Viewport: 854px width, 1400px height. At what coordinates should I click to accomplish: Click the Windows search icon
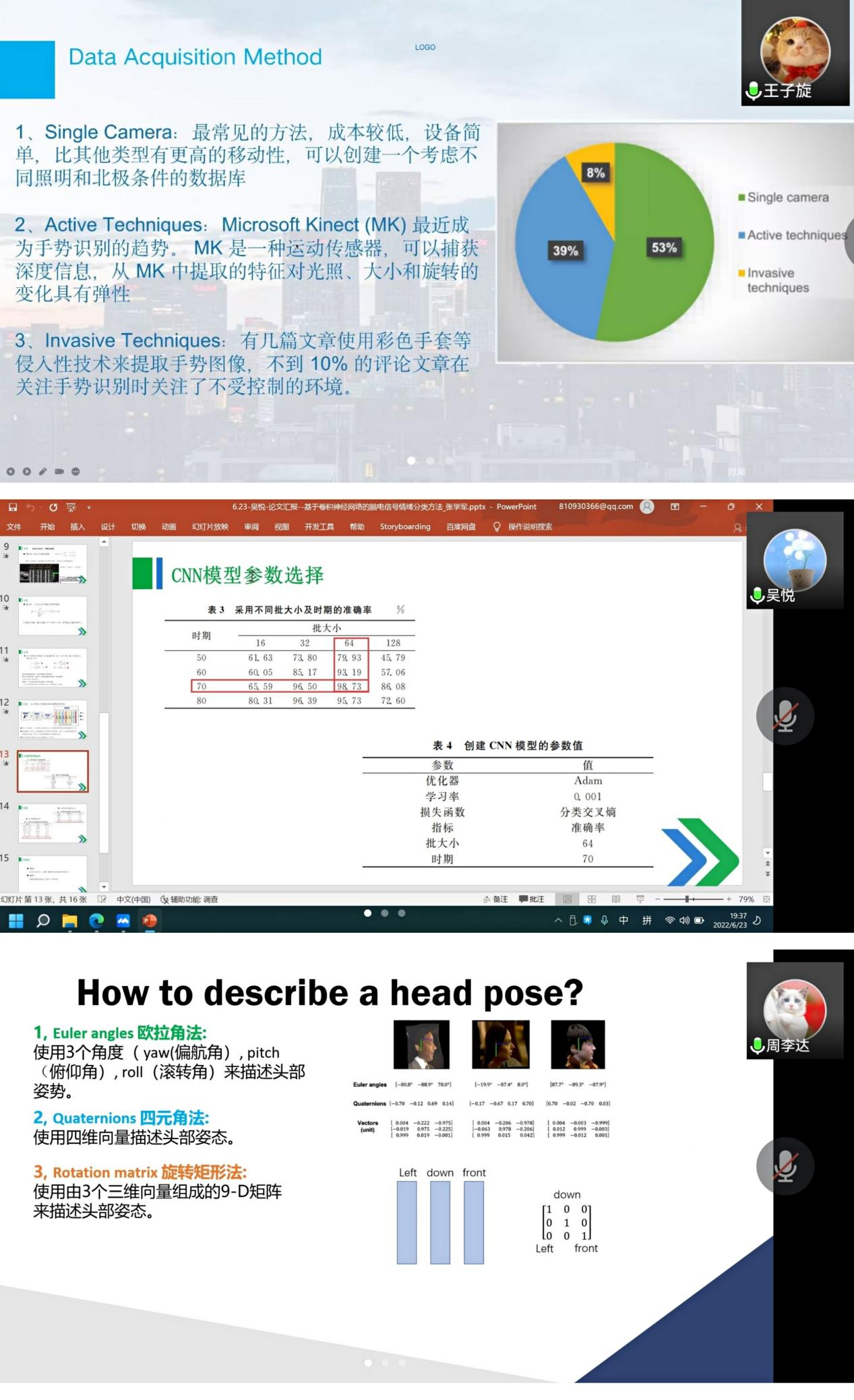click(x=43, y=921)
